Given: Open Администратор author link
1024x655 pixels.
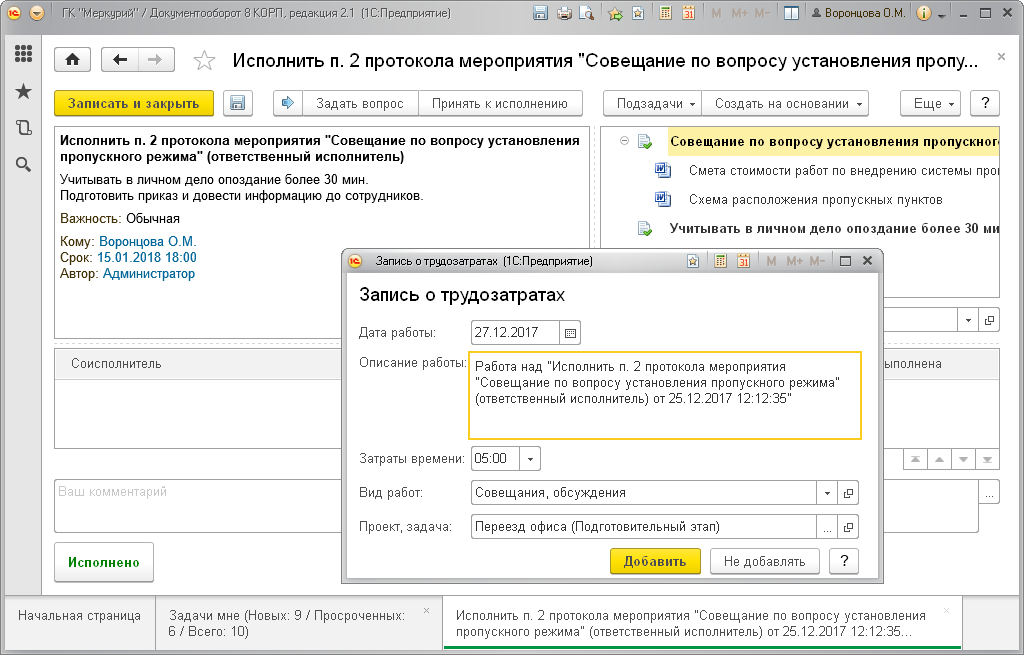Looking at the screenshot, I should [x=149, y=274].
